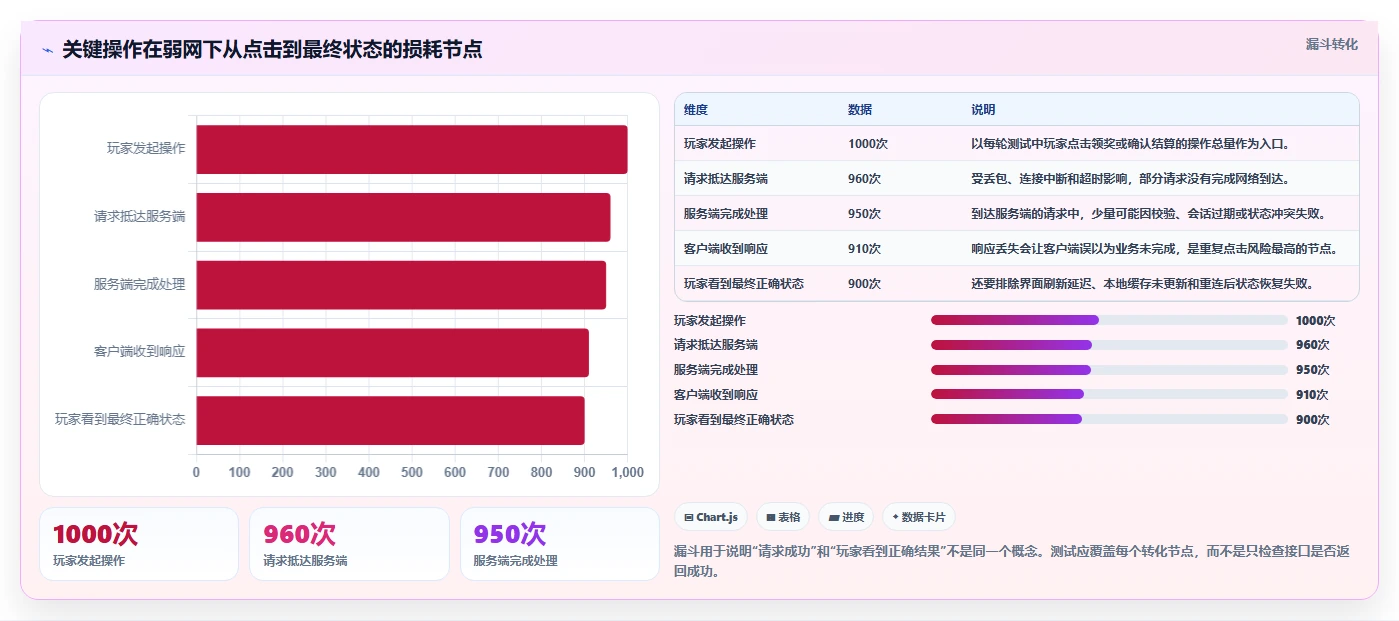Click the 请求抵达服务端 chart bar
The height and width of the screenshot is (621, 1399).
[x=403, y=217]
